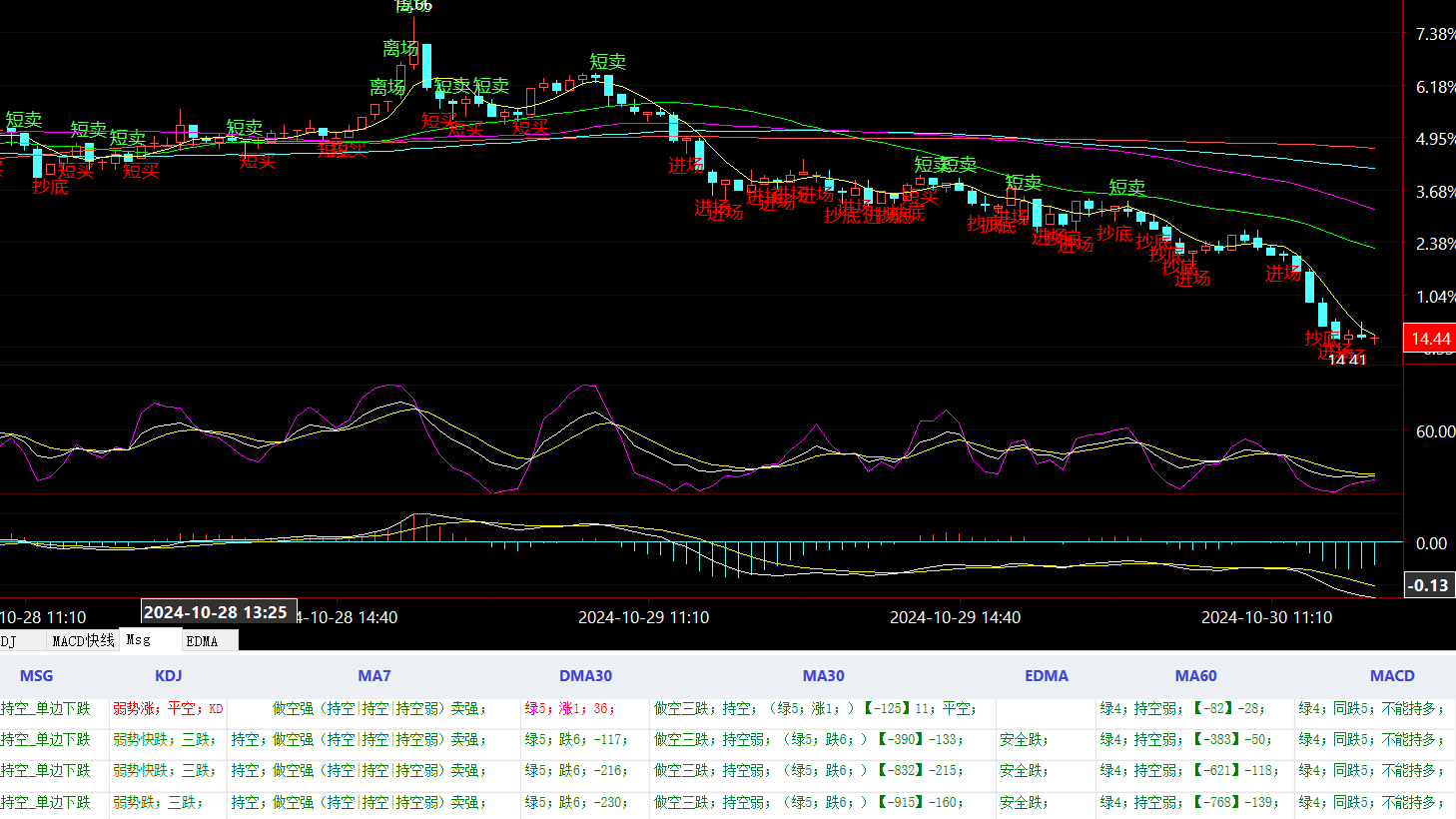
Task: Click the 4.95% price axis label
Action: (1435, 139)
